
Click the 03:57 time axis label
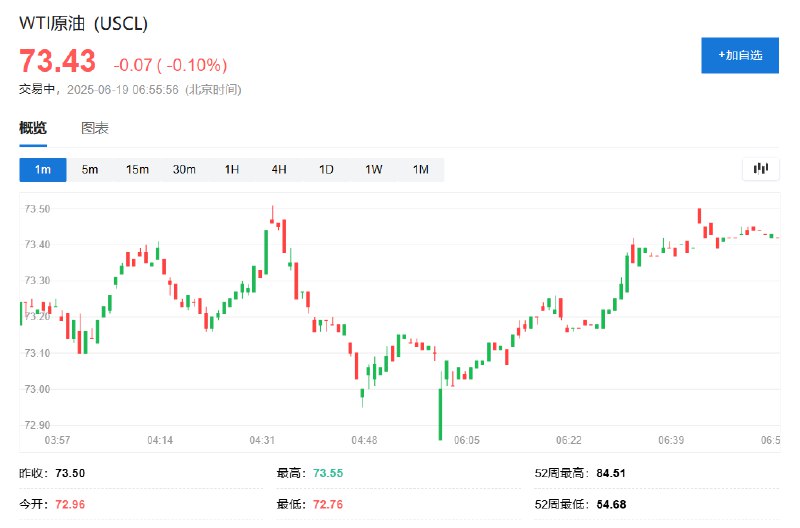pos(57,440)
